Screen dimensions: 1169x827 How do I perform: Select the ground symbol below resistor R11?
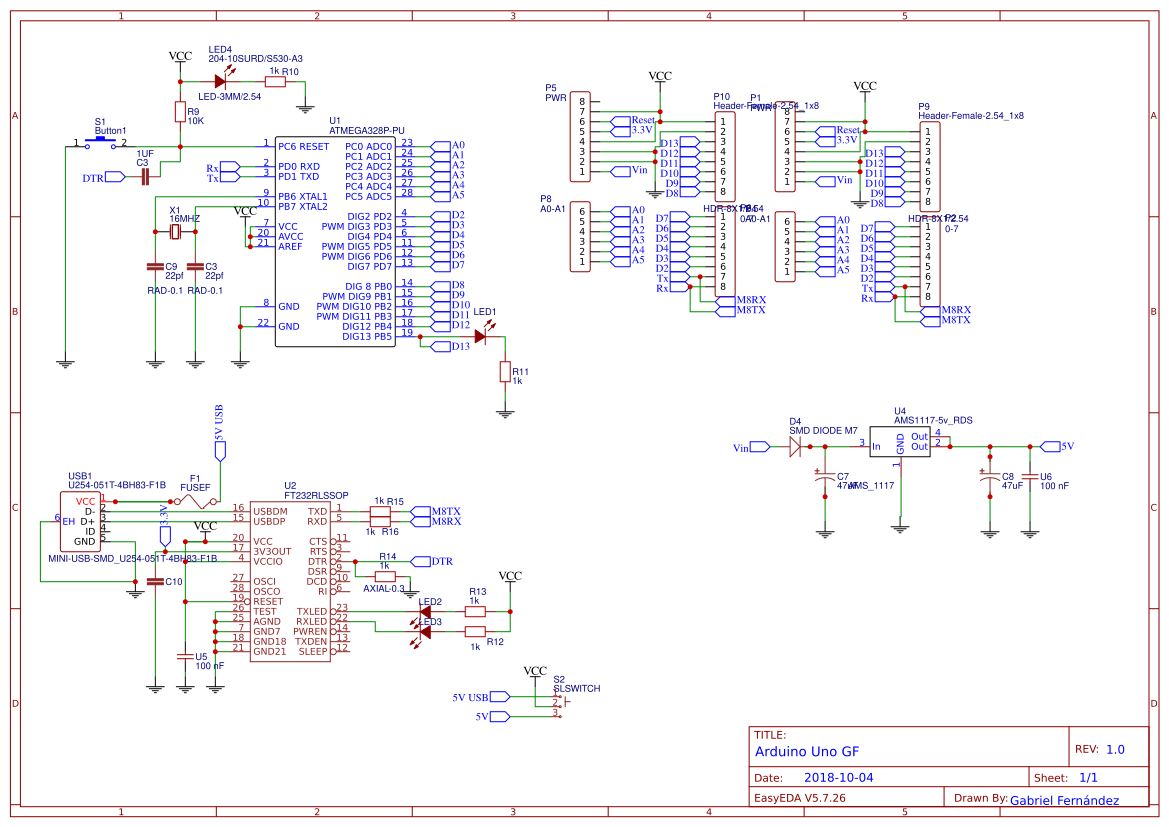pyautogui.click(x=507, y=410)
